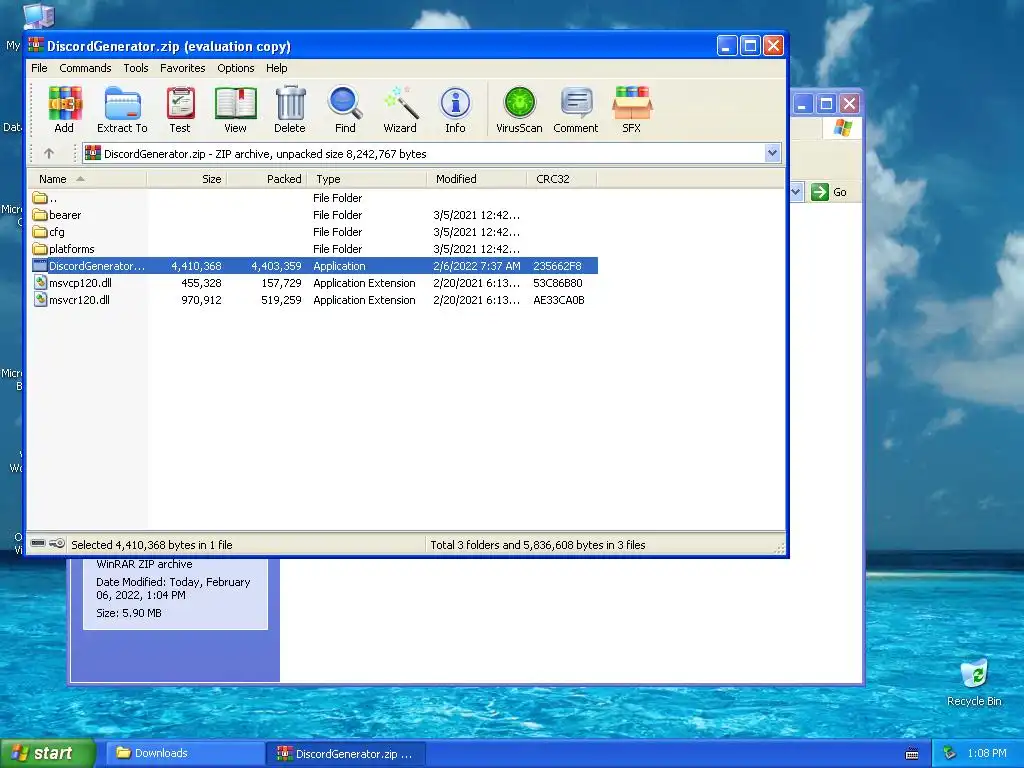1024x768 pixels.
Task: Click the key password icon in status bar
Action: tap(57, 543)
